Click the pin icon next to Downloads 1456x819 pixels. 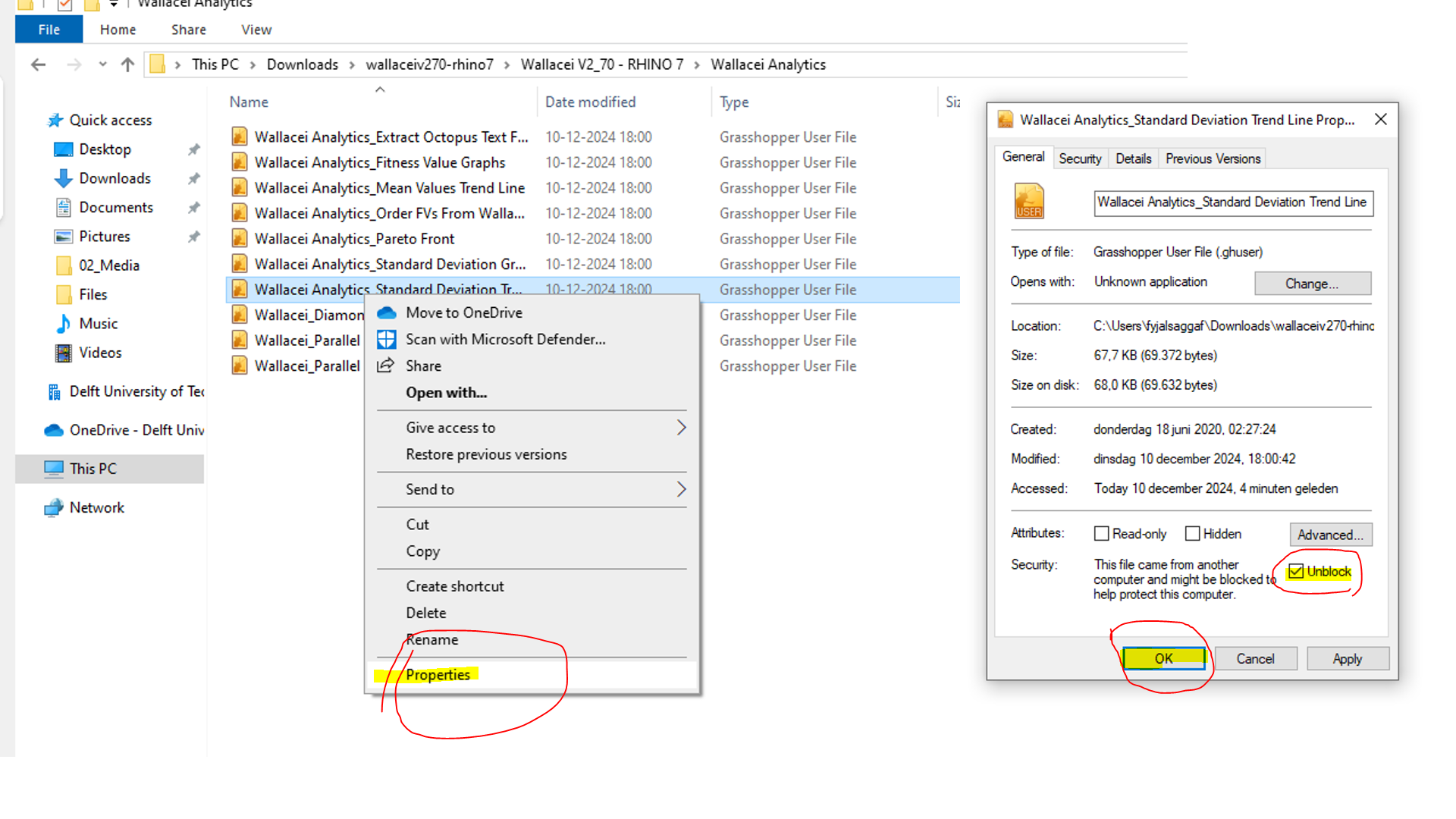(x=194, y=178)
